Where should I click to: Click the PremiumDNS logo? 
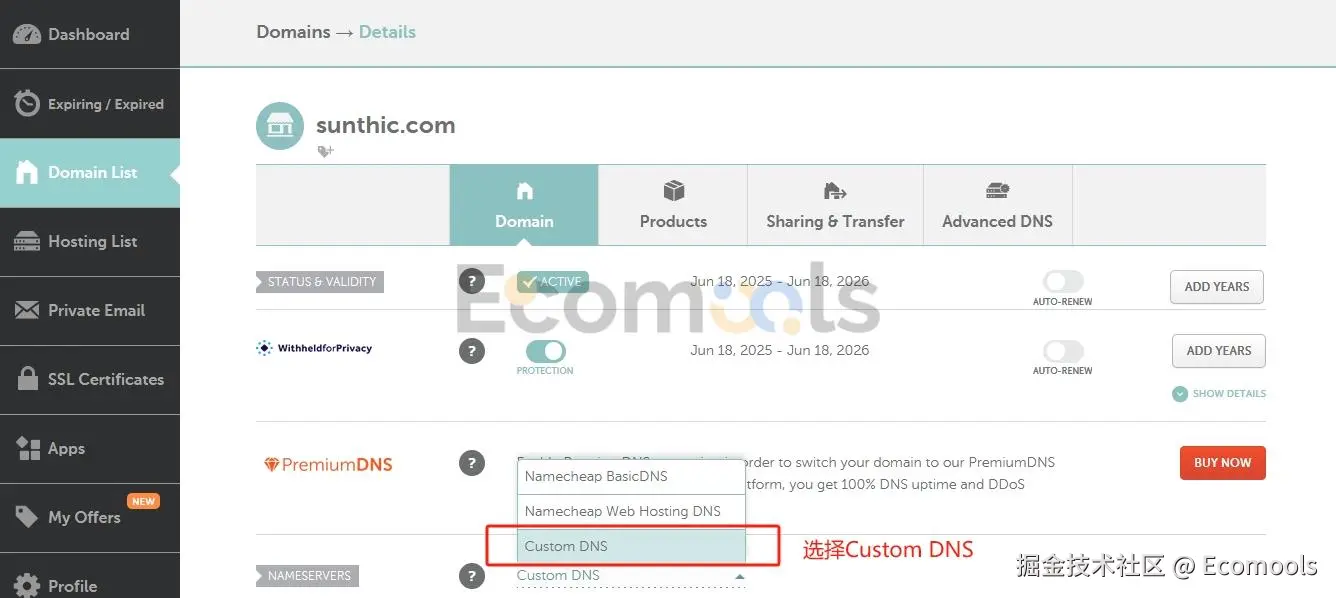point(328,464)
